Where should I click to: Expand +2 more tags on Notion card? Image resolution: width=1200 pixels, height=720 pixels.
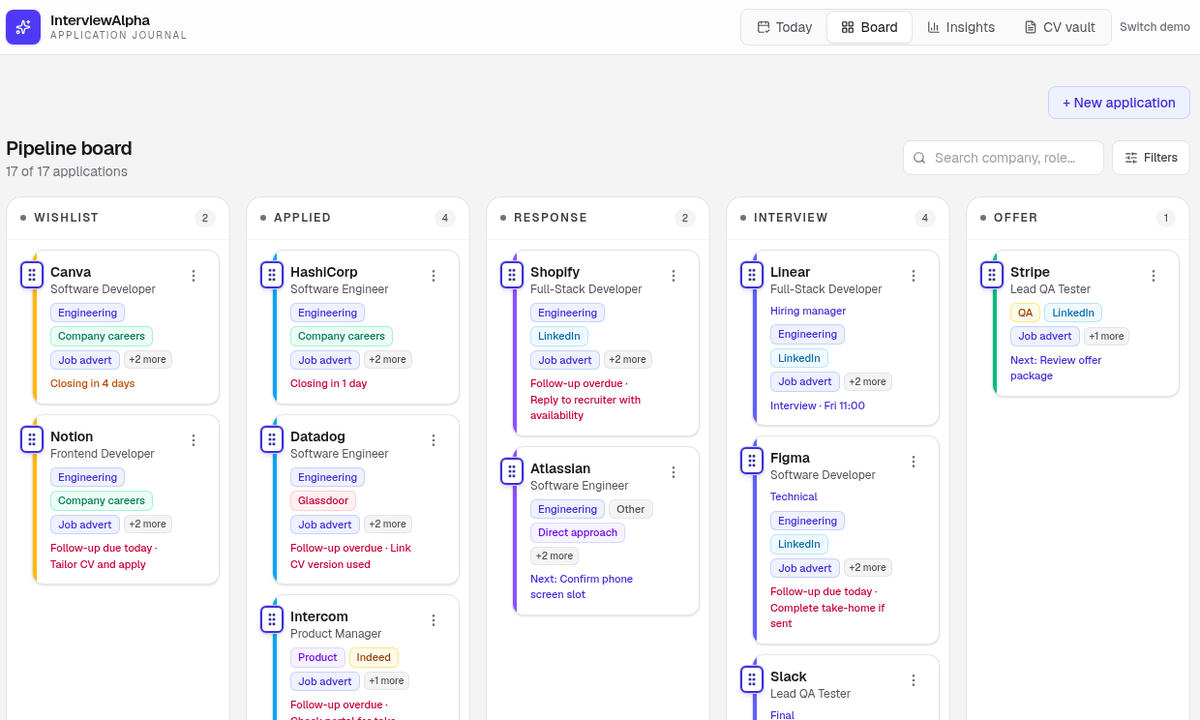[x=148, y=524]
